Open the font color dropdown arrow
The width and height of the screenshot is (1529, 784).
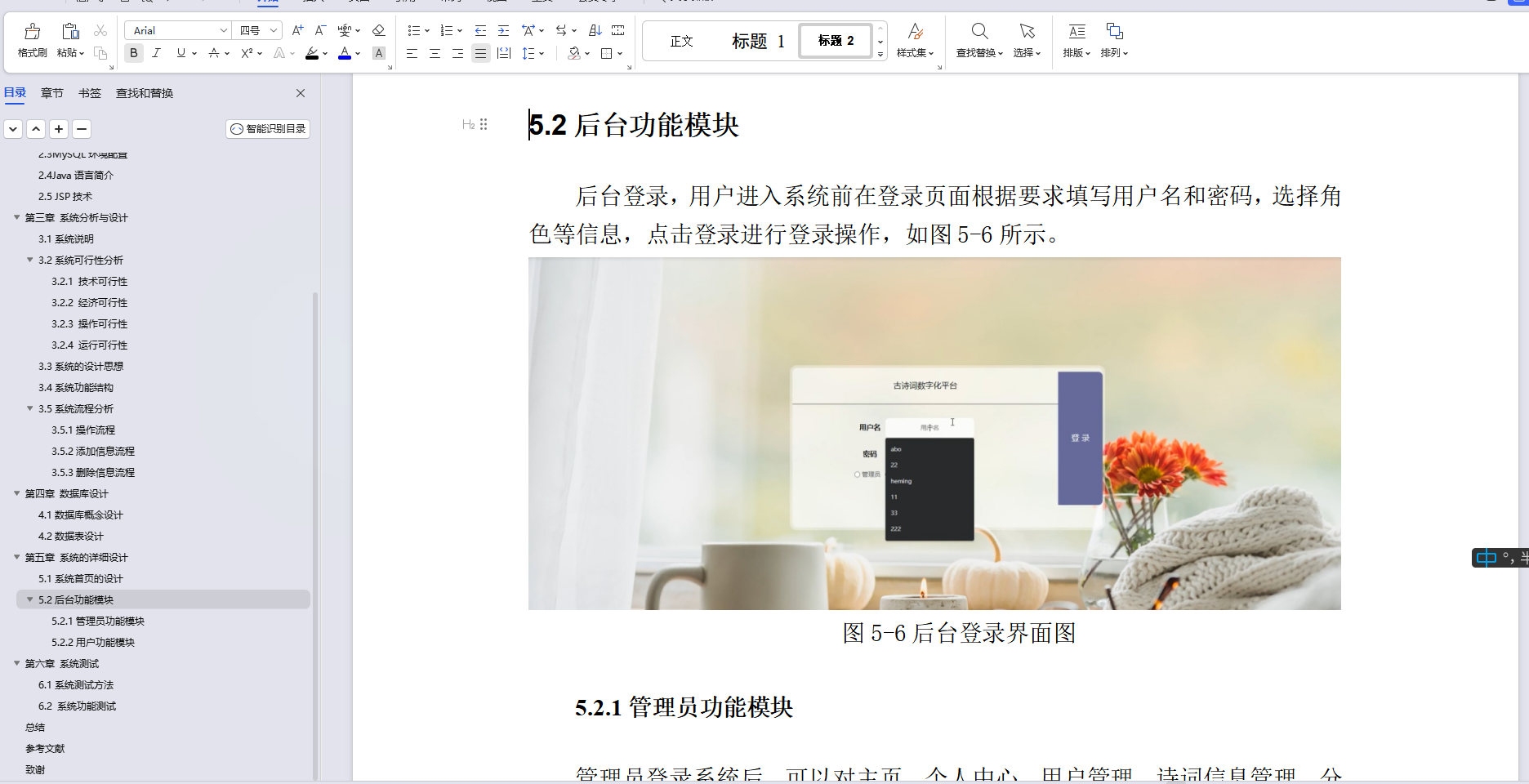pyautogui.click(x=358, y=54)
